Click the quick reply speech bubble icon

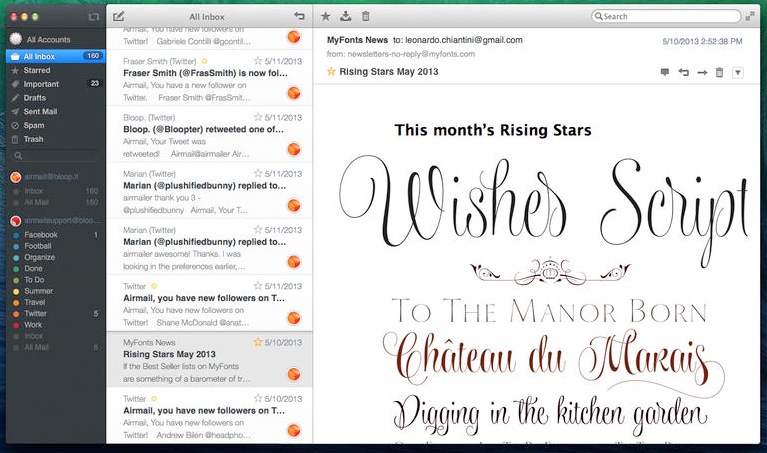665,72
